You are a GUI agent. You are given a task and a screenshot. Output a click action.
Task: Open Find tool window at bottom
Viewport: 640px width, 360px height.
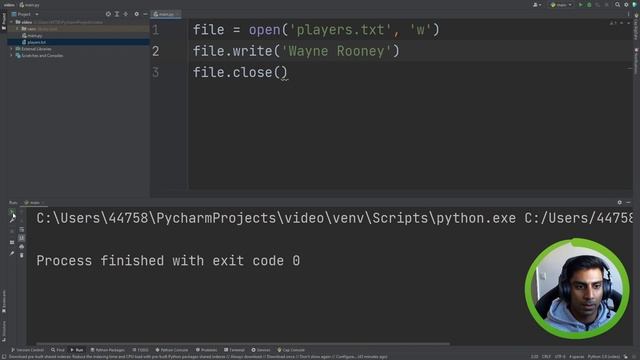[x=58, y=350]
